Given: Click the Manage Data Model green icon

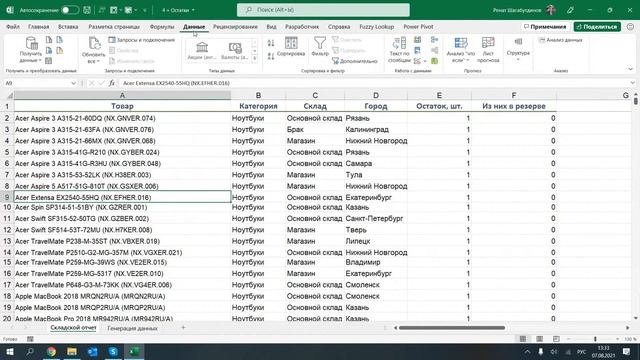Looking at the screenshot, I should click(x=434, y=61).
